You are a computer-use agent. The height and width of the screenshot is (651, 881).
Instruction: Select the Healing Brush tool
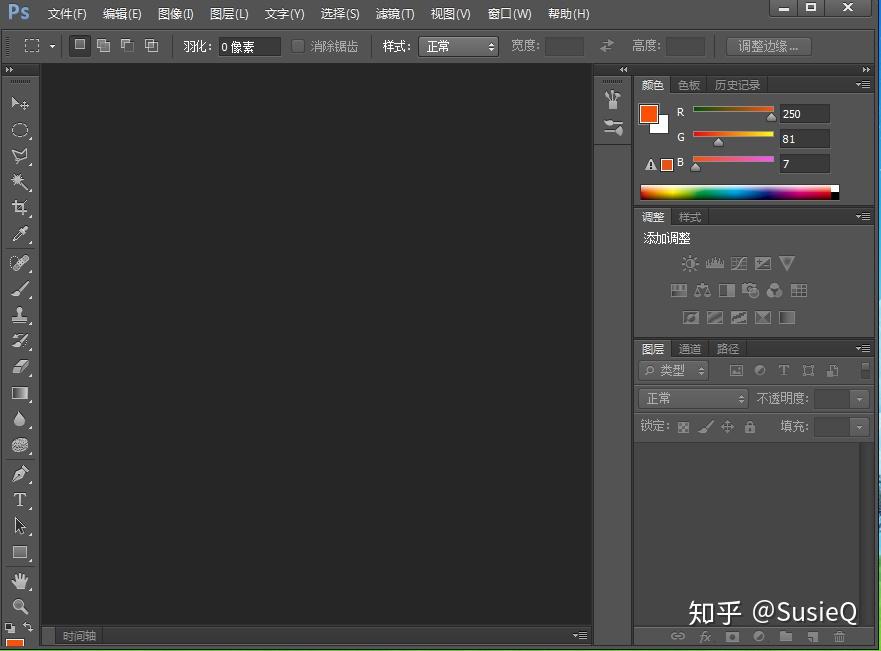click(20, 263)
